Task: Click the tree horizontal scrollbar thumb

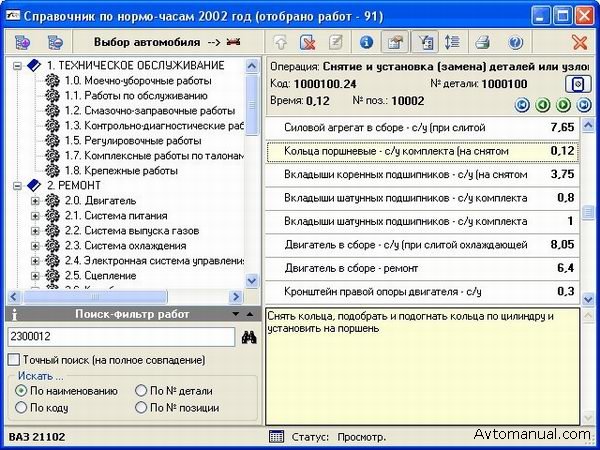Action: point(95,297)
